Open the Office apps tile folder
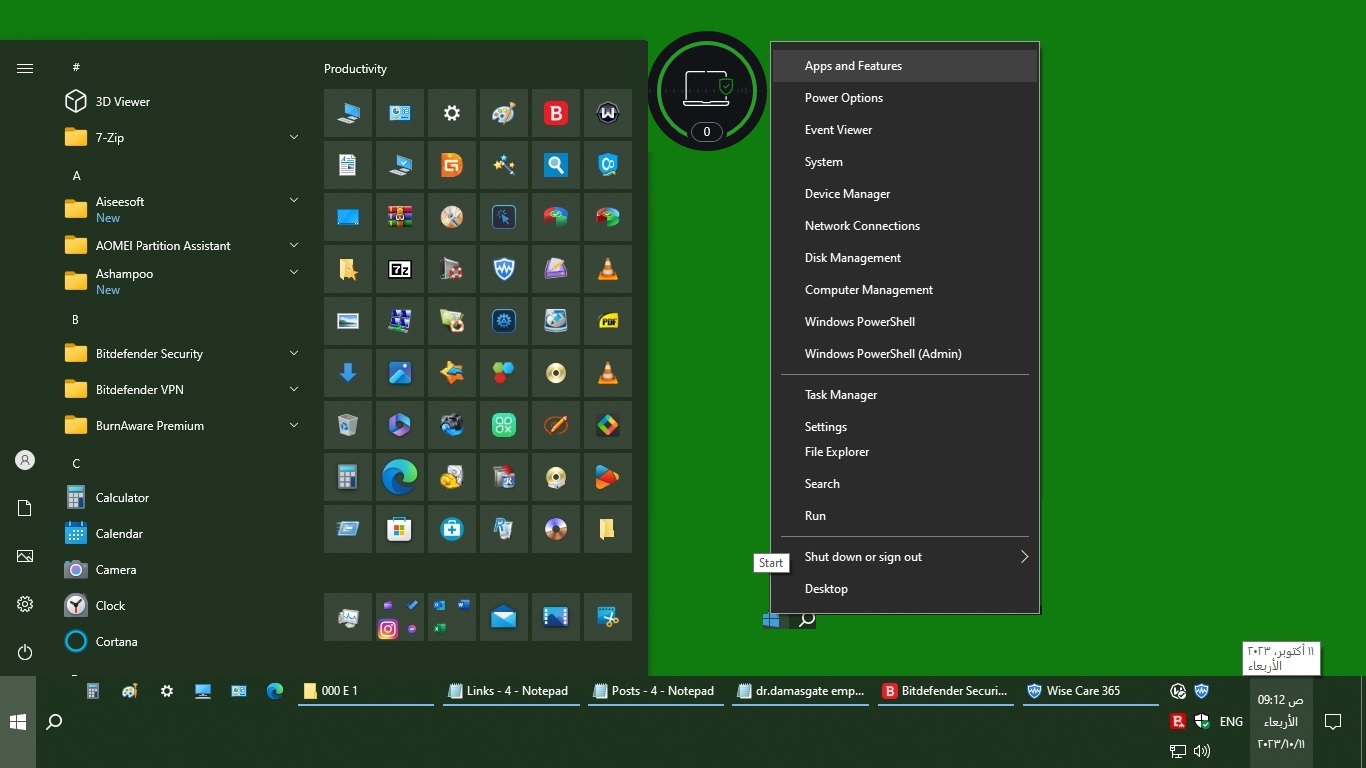The image size is (1366, 768). 452,617
